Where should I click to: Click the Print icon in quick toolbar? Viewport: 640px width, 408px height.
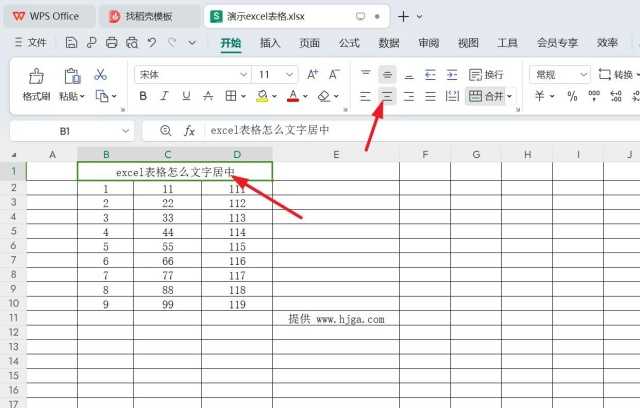(x=111, y=43)
